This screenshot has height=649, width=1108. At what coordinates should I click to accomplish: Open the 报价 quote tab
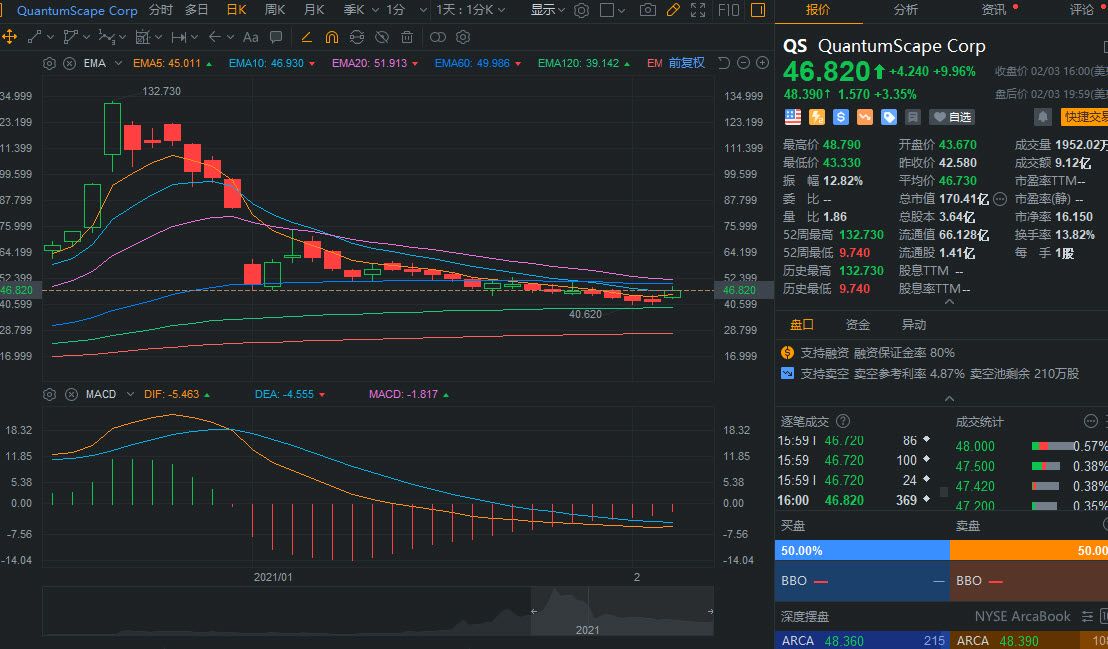pos(818,9)
